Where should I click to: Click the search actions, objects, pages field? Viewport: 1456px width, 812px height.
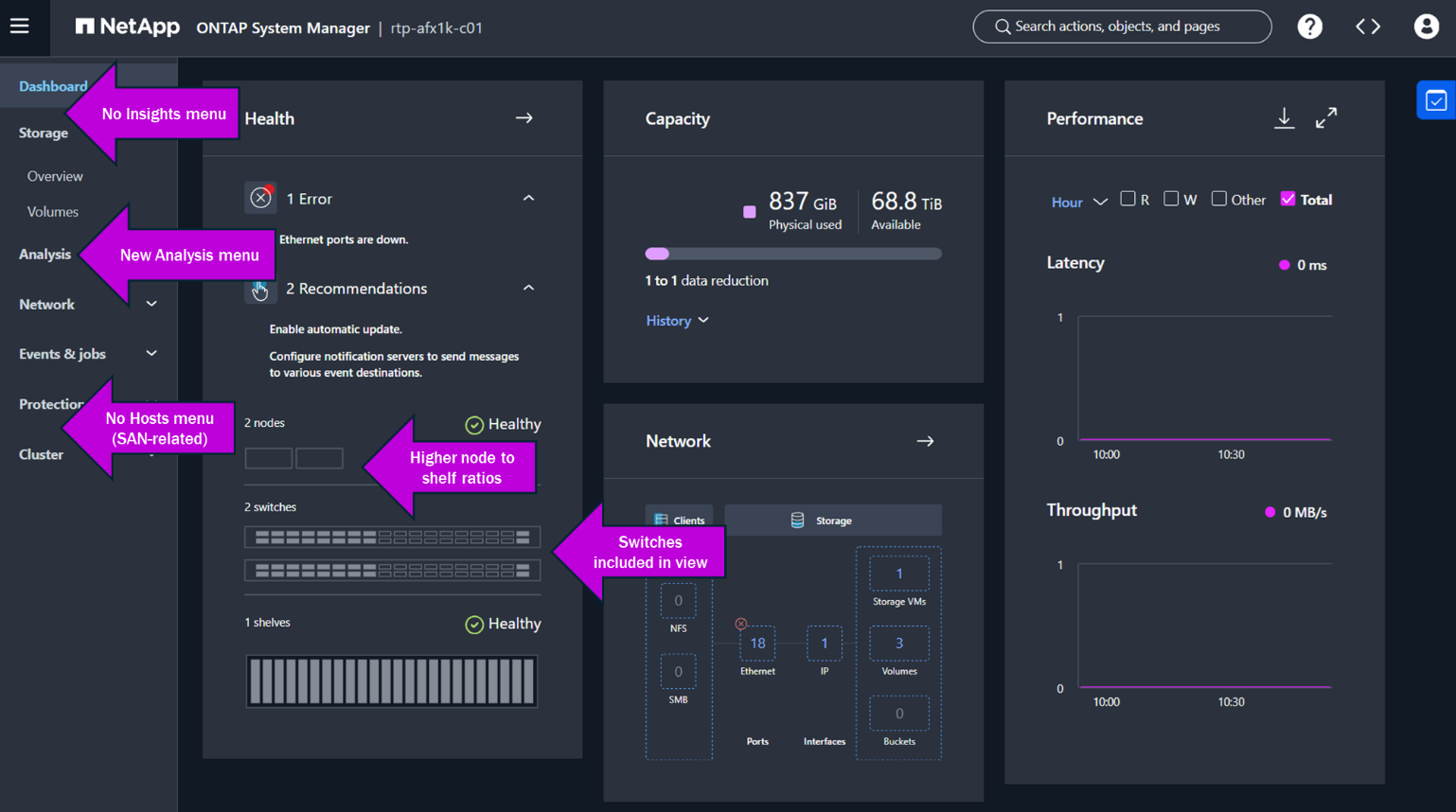pyautogui.click(x=1122, y=26)
